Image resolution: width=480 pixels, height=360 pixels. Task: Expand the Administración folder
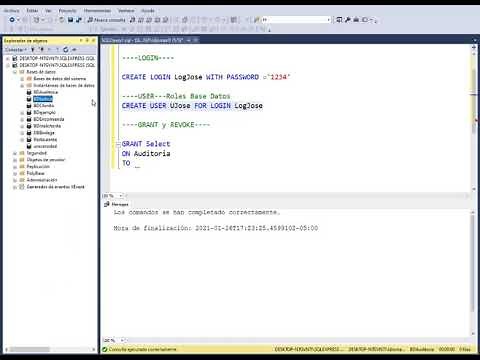click(x=15, y=180)
